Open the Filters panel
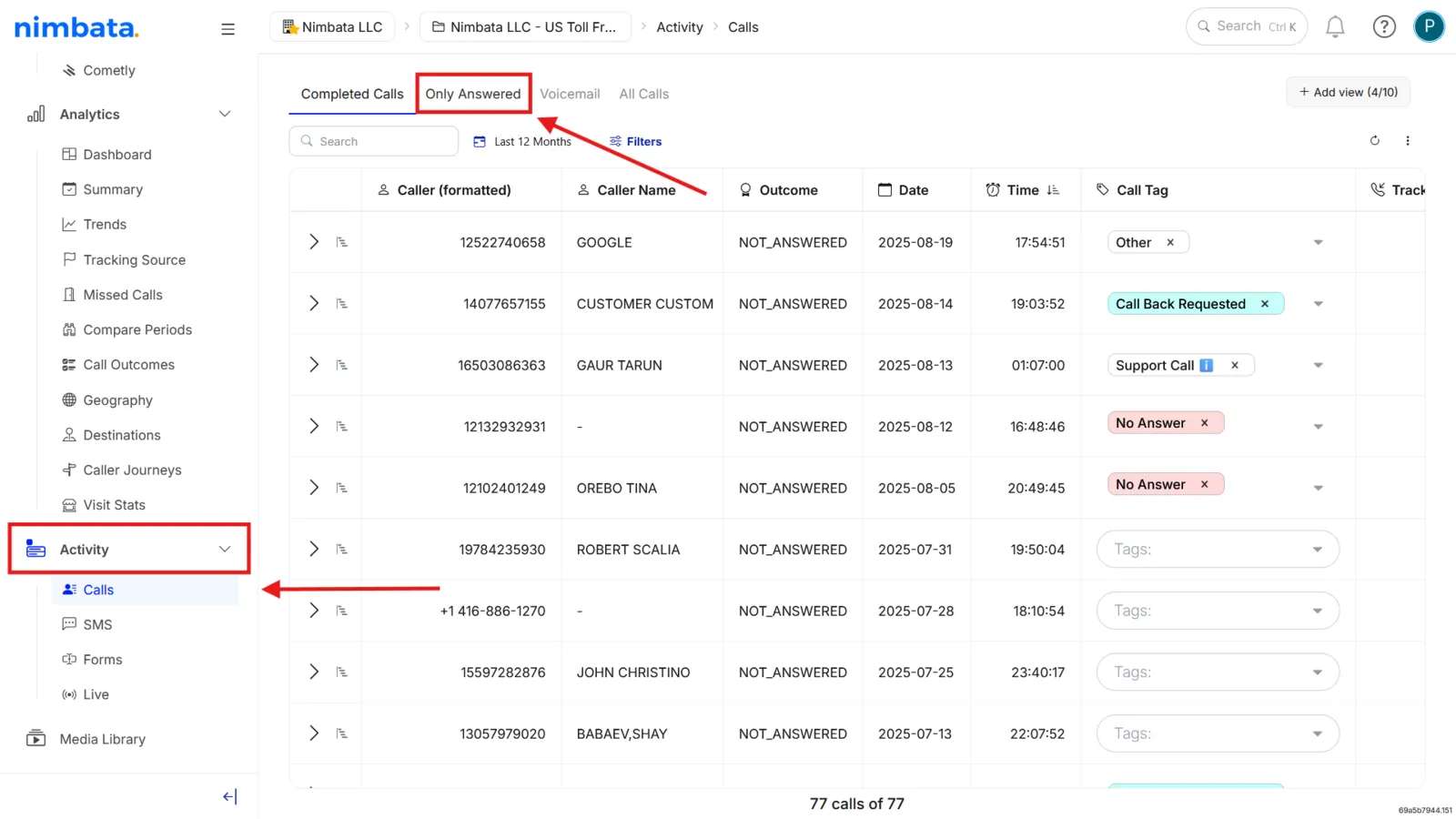The height and width of the screenshot is (819, 1456). point(635,141)
